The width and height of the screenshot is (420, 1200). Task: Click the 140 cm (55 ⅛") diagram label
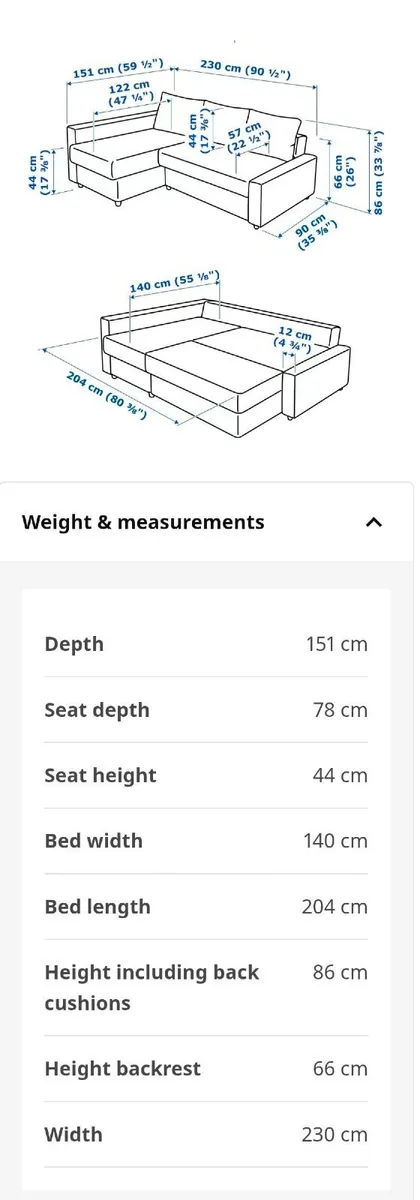click(x=174, y=283)
